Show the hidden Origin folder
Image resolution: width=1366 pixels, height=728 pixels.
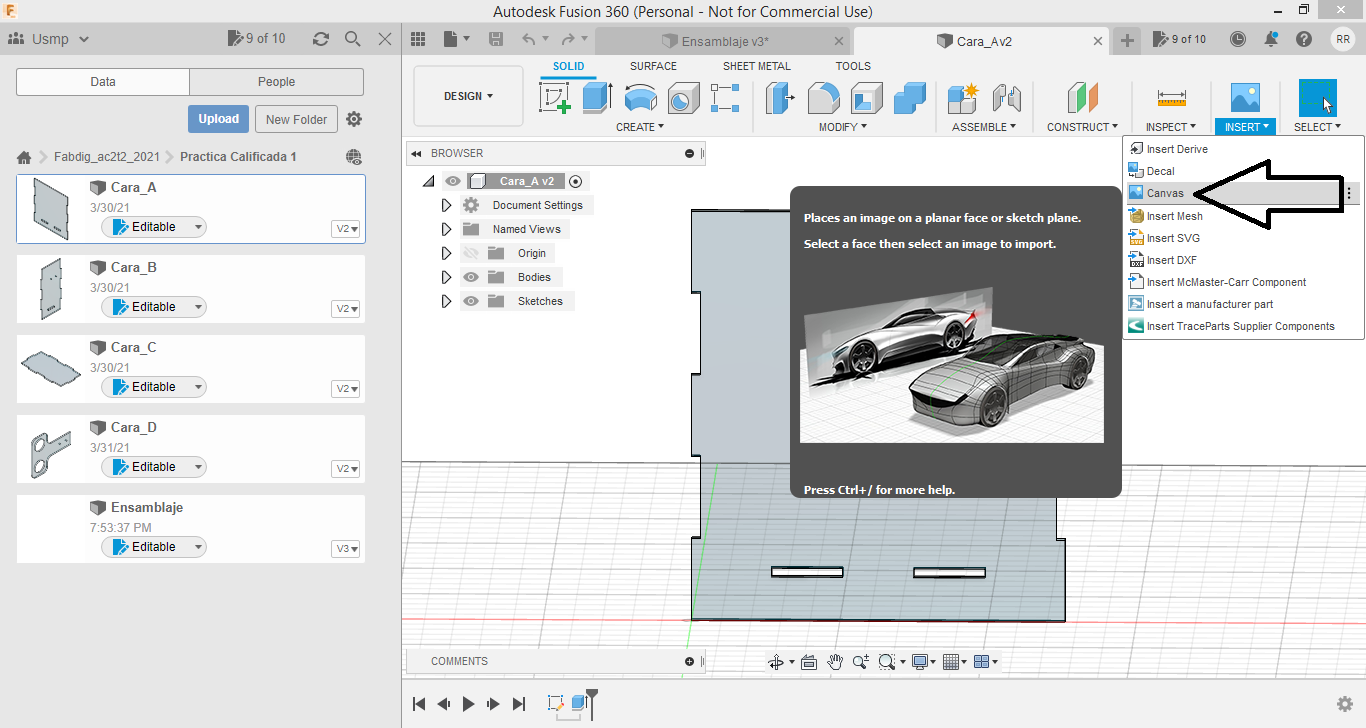click(470, 253)
